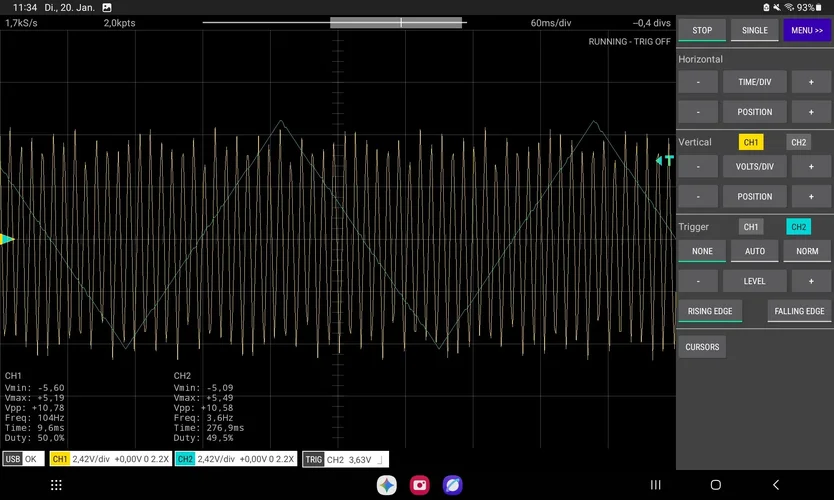Tap CH2 Freq: 3,6Hz measurement
The width and height of the screenshot is (834, 500).
point(202,418)
